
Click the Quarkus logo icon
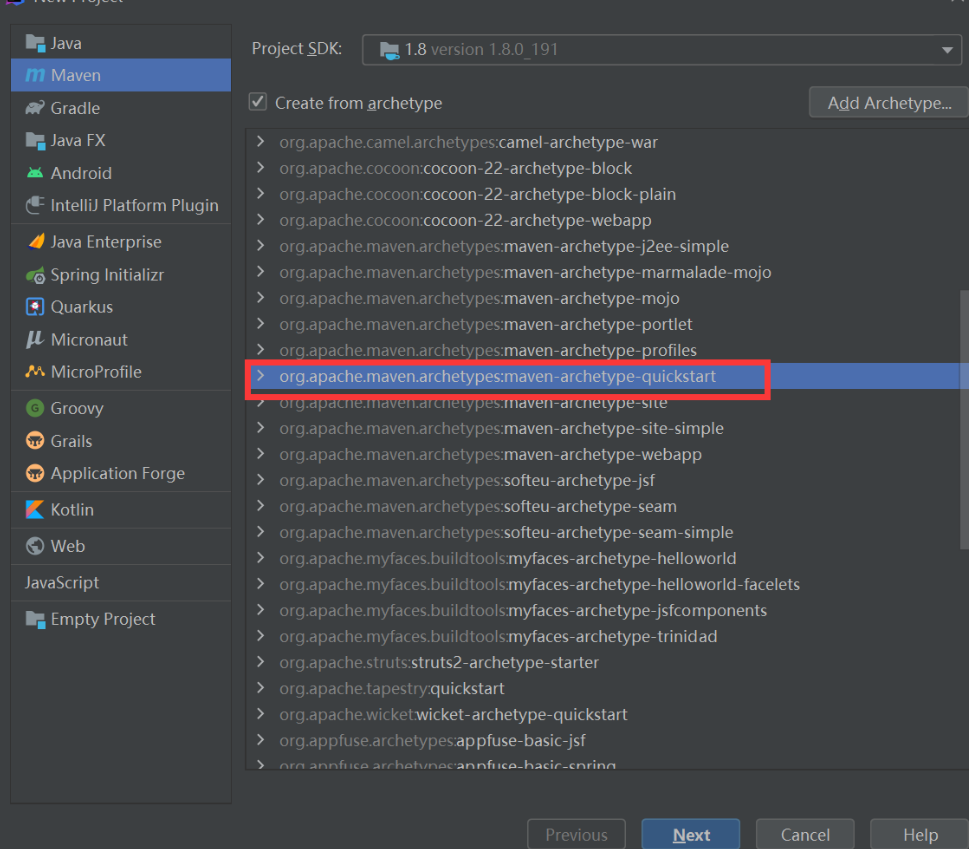(35, 307)
